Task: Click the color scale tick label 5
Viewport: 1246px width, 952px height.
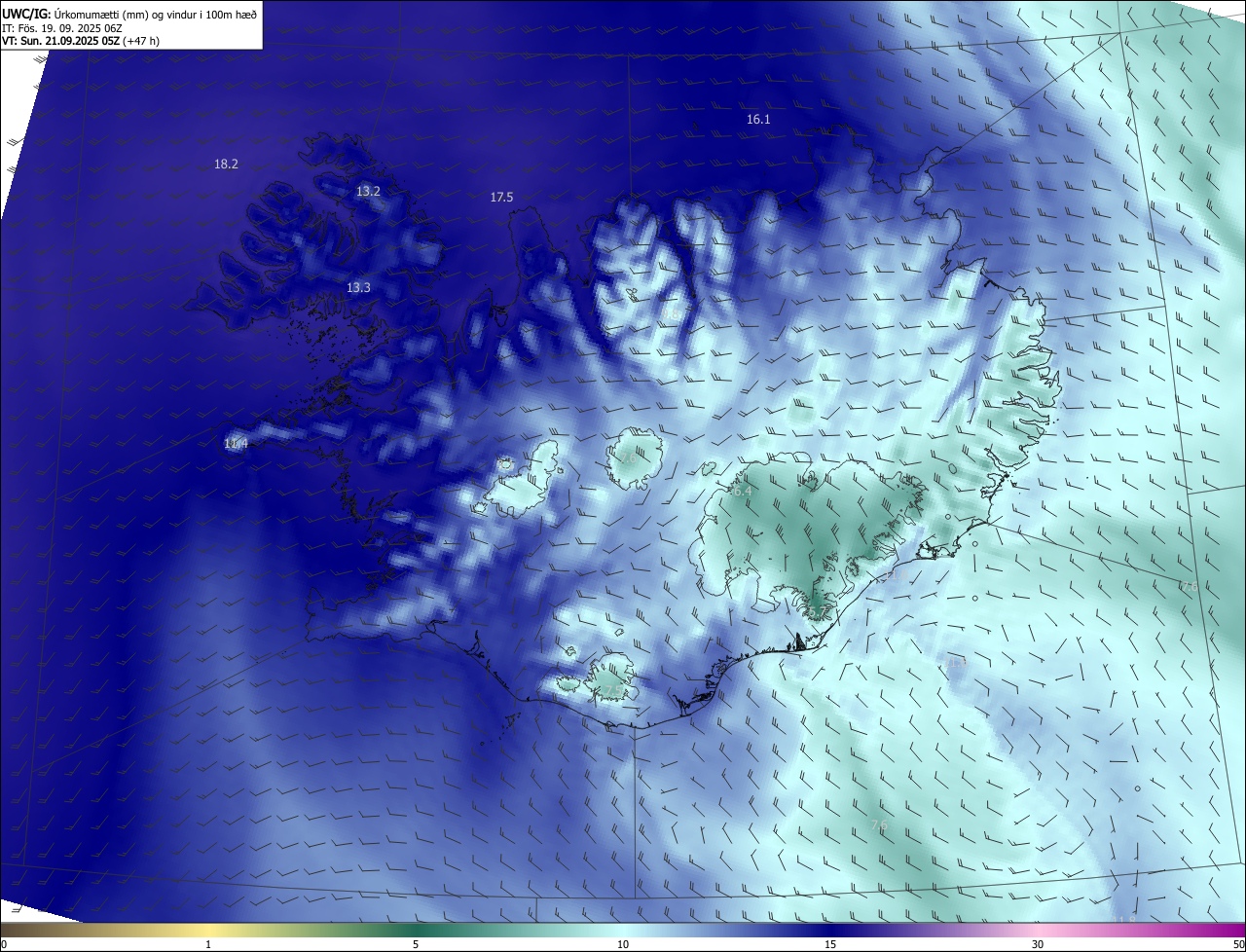Action: tap(416, 945)
